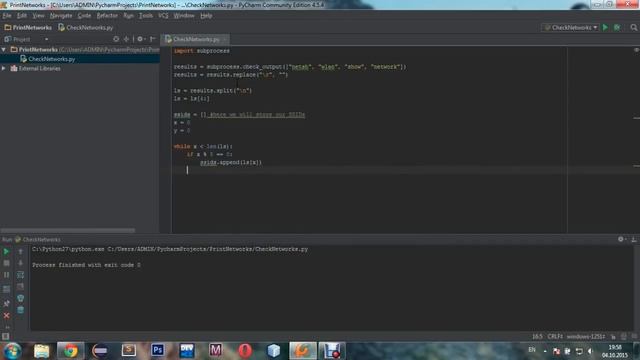Click Stop process icon in Run panel
Viewport: 640px width, 360px height.
point(6,263)
